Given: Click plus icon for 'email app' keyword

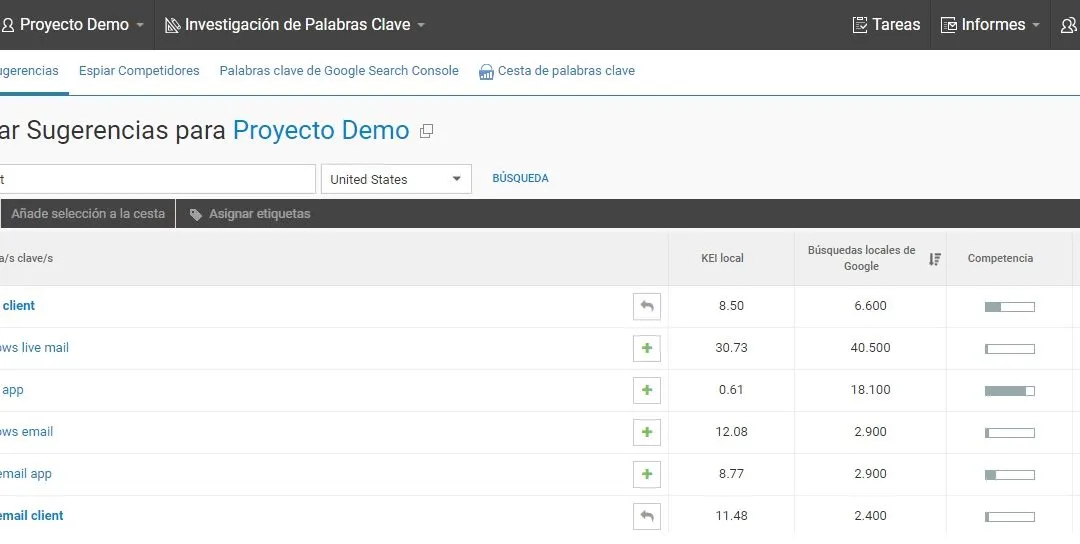Looking at the screenshot, I should 647,474.
